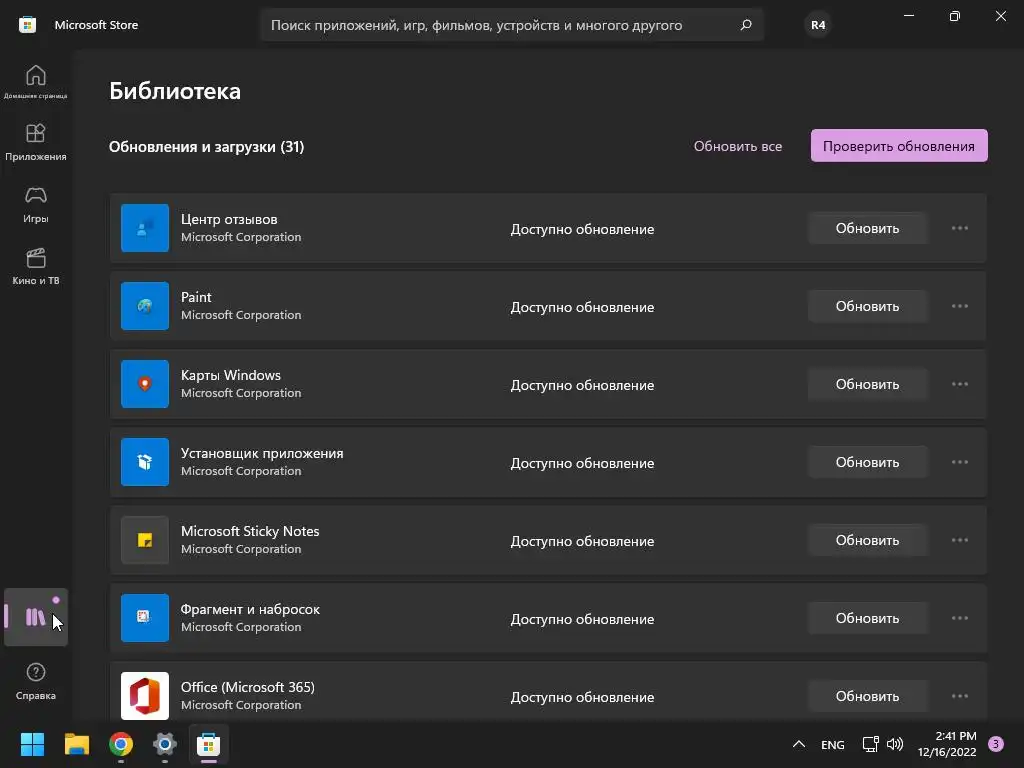
Task: Open more options for Фрагмент и набросок
Action: pyautogui.click(x=959, y=618)
